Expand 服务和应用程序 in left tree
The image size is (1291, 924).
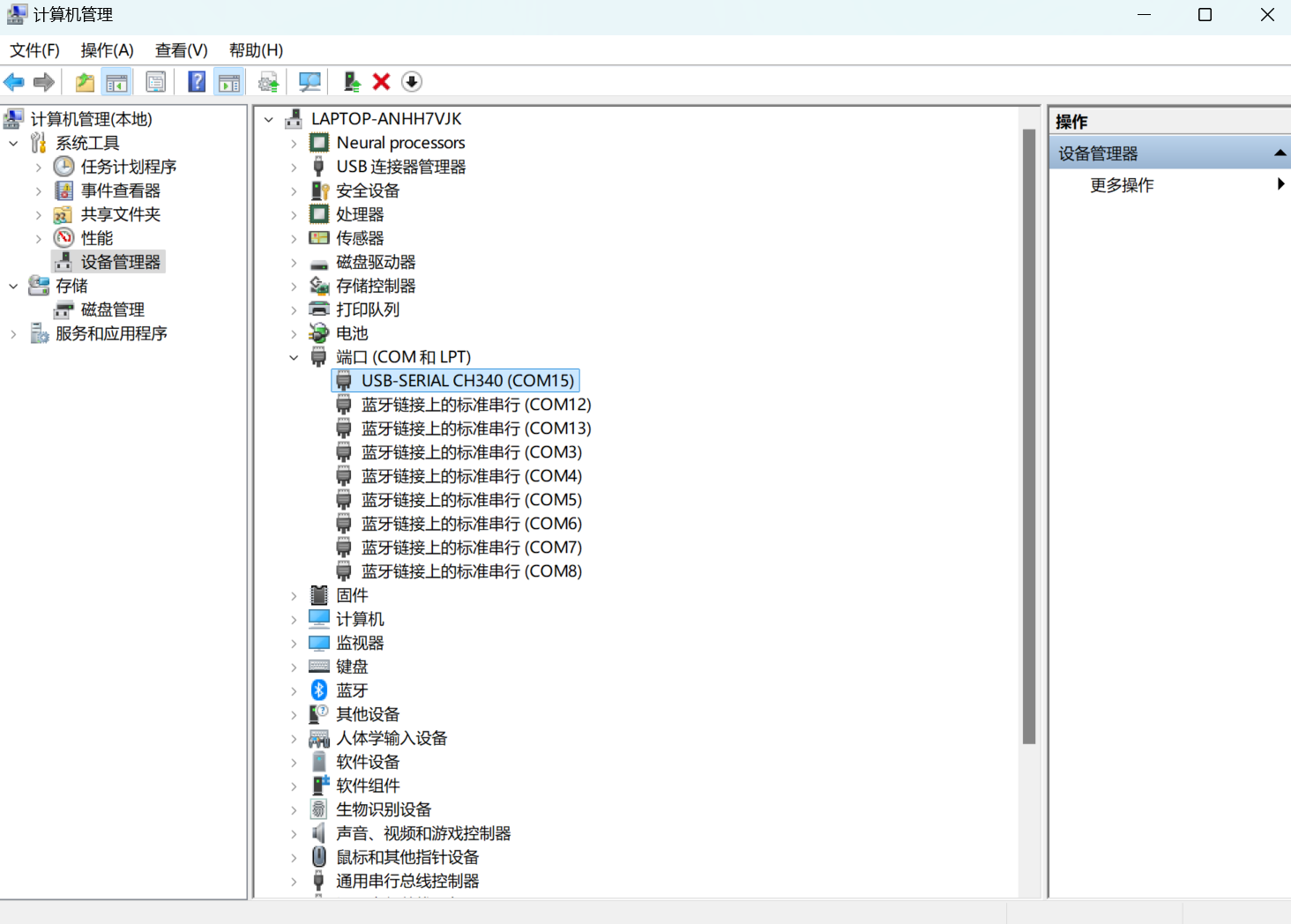click(x=13, y=333)
